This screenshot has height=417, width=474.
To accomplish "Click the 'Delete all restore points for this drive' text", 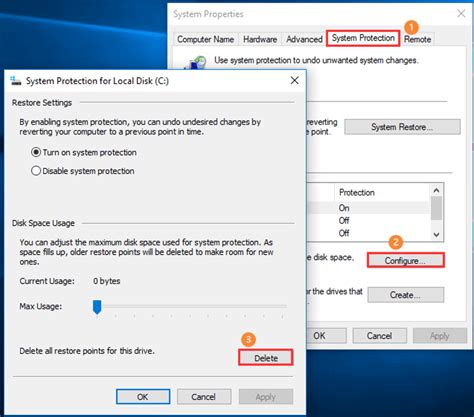I will coord(87,351).
